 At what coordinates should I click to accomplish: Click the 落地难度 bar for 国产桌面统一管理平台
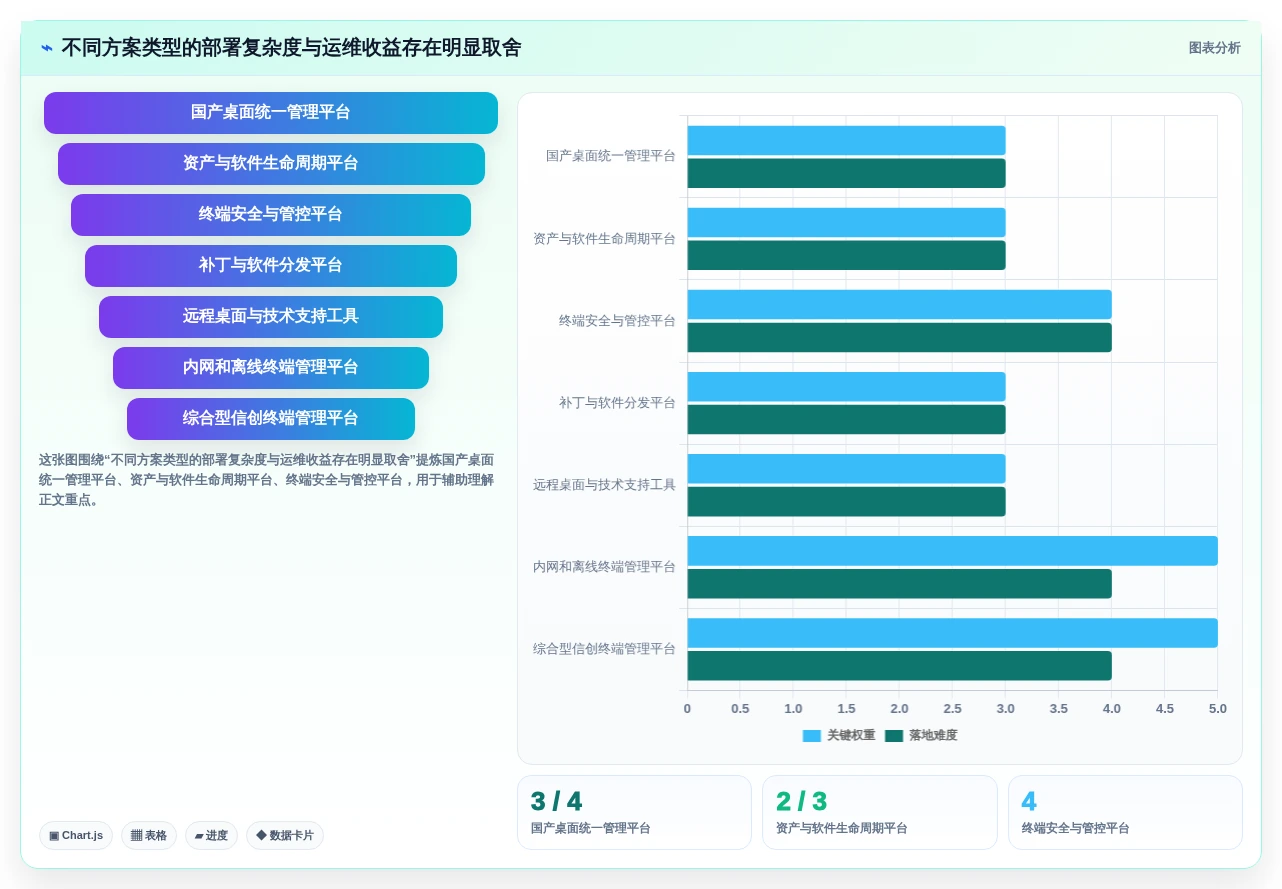(846, 173)
